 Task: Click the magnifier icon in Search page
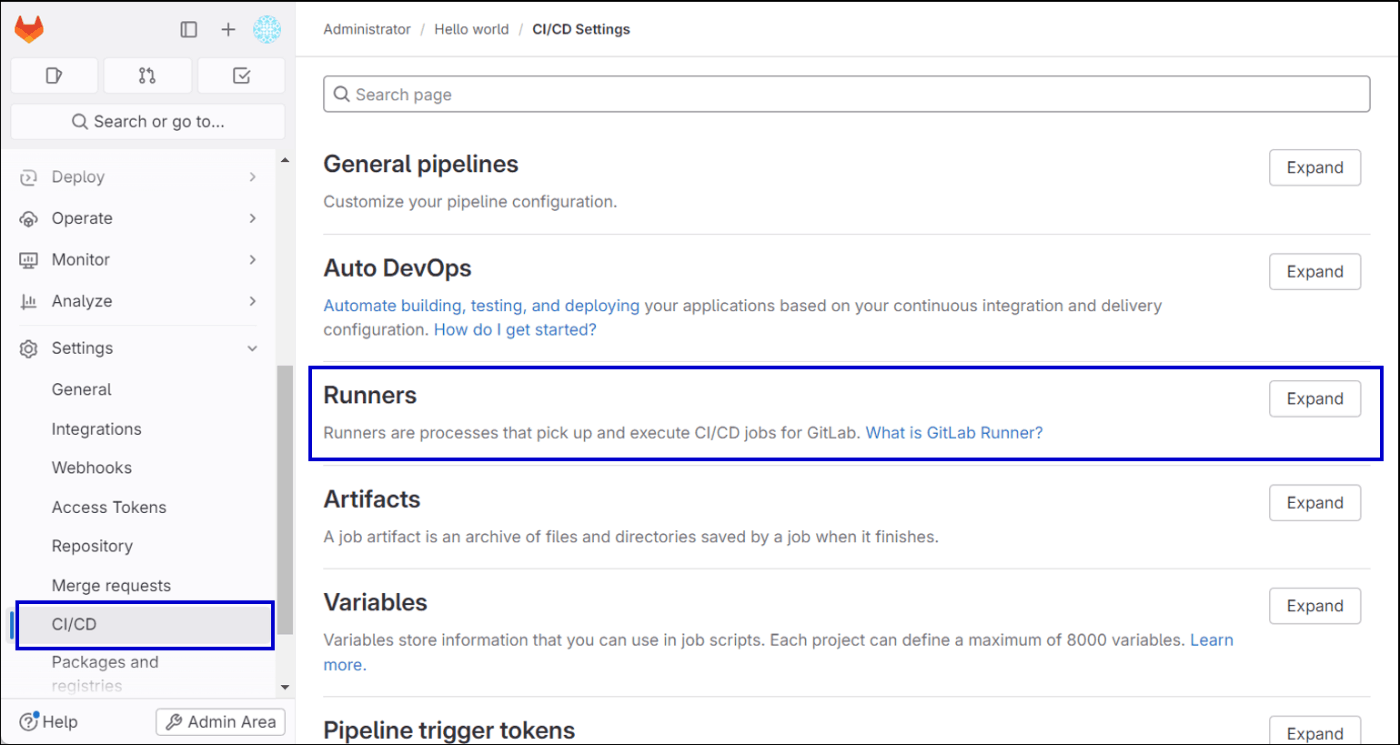coord(342,94)
